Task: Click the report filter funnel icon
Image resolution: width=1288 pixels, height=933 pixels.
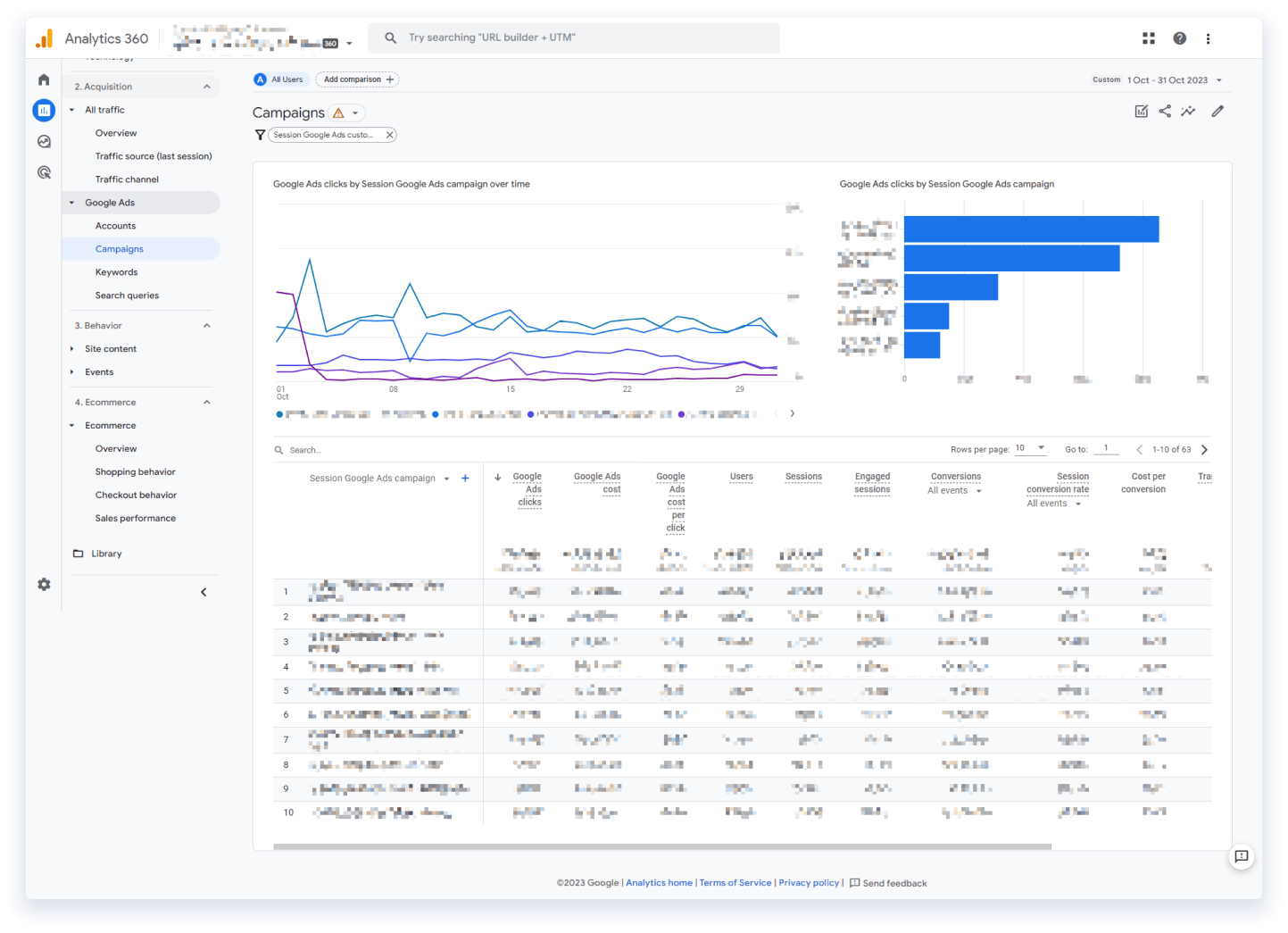Action: point(260,135)
